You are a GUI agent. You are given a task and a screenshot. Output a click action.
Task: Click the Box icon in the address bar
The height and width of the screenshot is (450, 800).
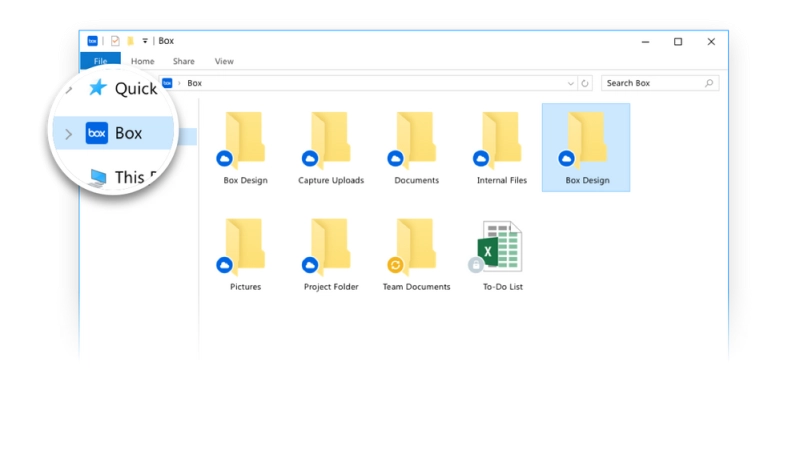click(167, 83)
